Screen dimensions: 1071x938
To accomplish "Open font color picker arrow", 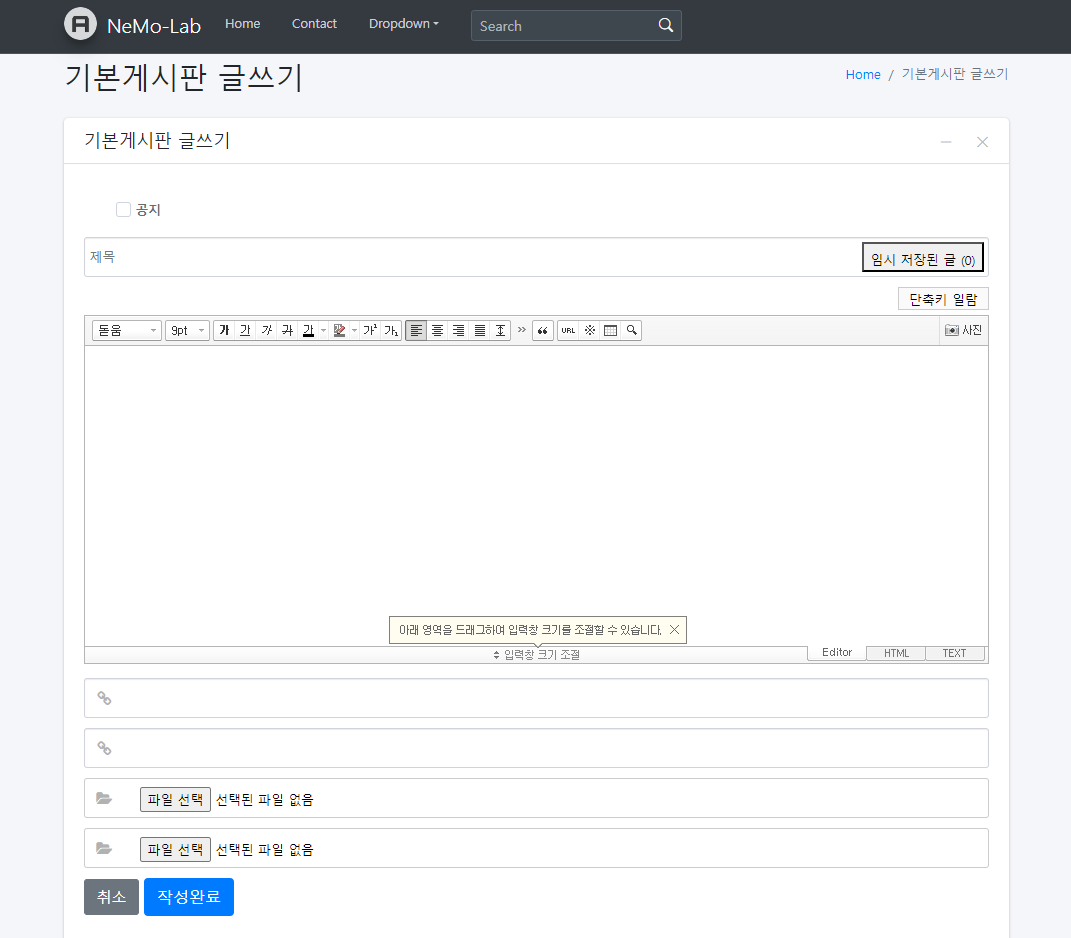I will click(323, 330).
